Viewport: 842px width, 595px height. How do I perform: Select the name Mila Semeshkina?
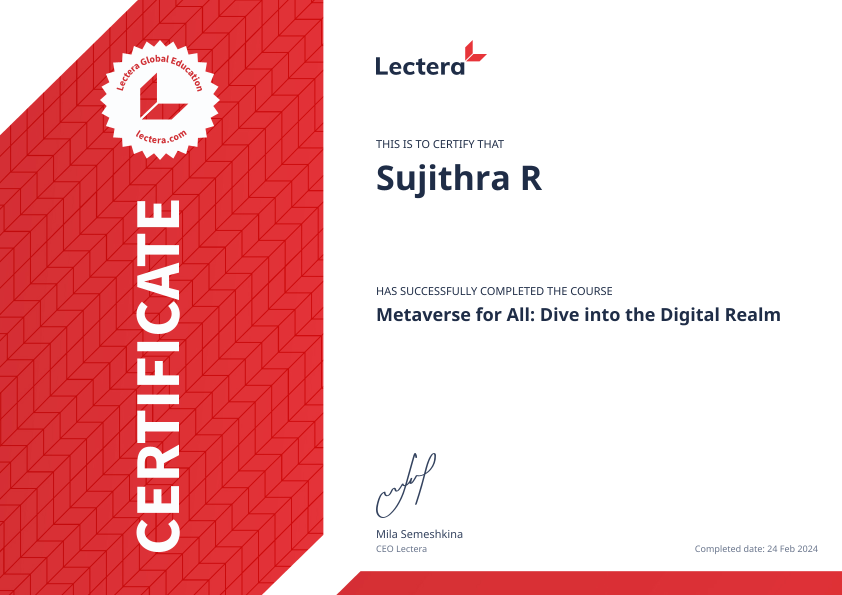point(418,534)
